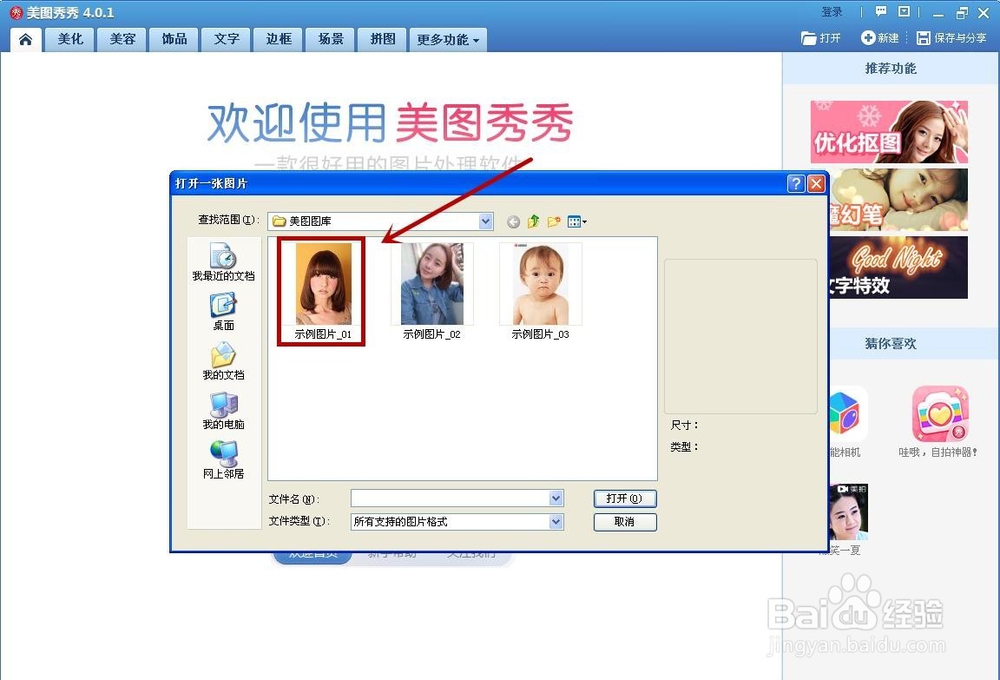Image resolution: width=1000 pixels, height=680 pixels.
Task: Click the 新建 toolbar button
Action: pyautogui.click(x=880, y=38)
